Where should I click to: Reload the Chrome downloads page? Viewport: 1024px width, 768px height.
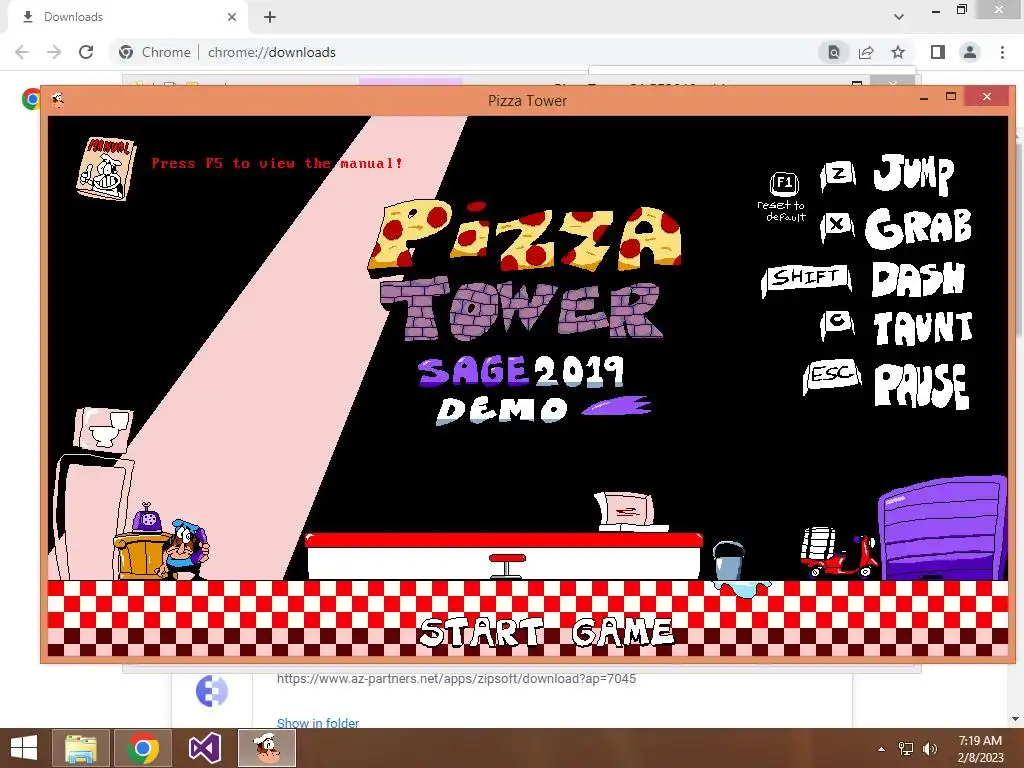(86, 52)
